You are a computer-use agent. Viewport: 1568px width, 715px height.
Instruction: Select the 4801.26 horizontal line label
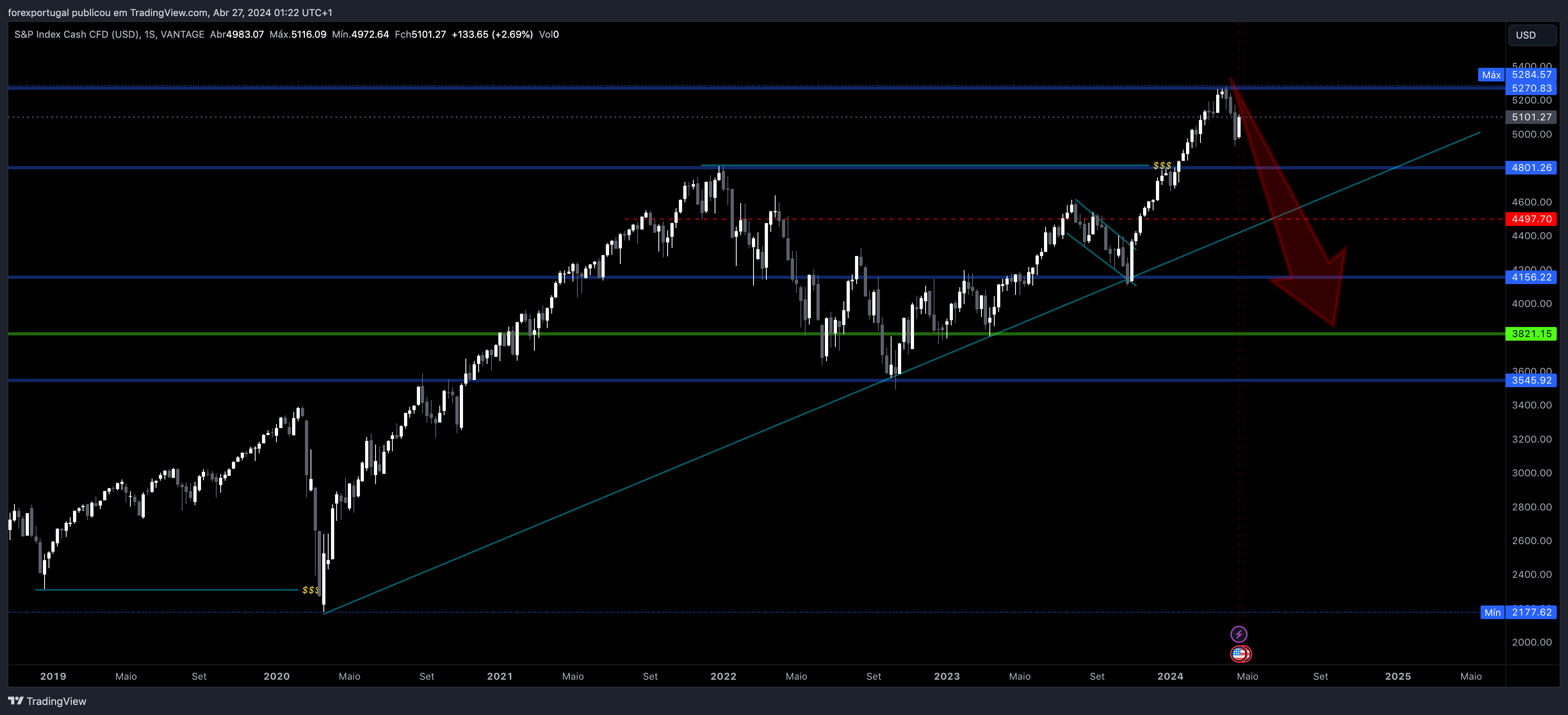[1531, 167]
